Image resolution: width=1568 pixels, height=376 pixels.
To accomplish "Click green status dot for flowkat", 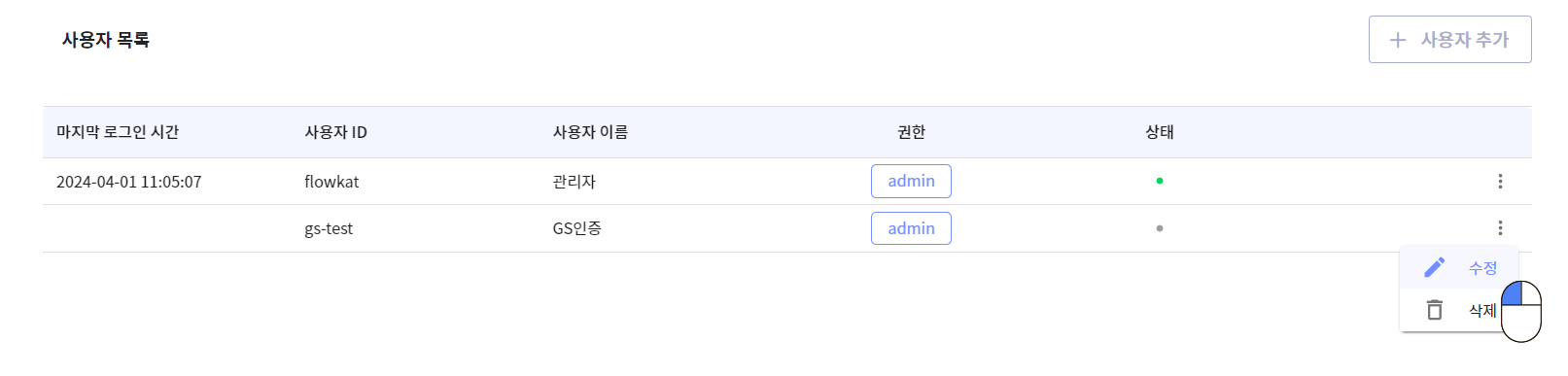I will coord(1159,181).
